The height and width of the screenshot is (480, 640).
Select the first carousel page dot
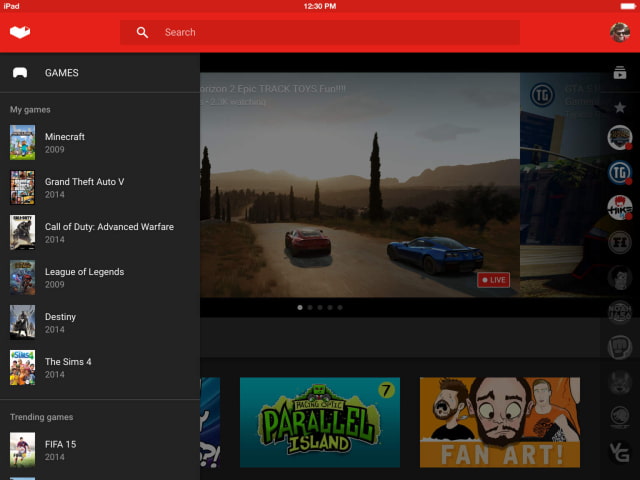[x=300, y=308]
